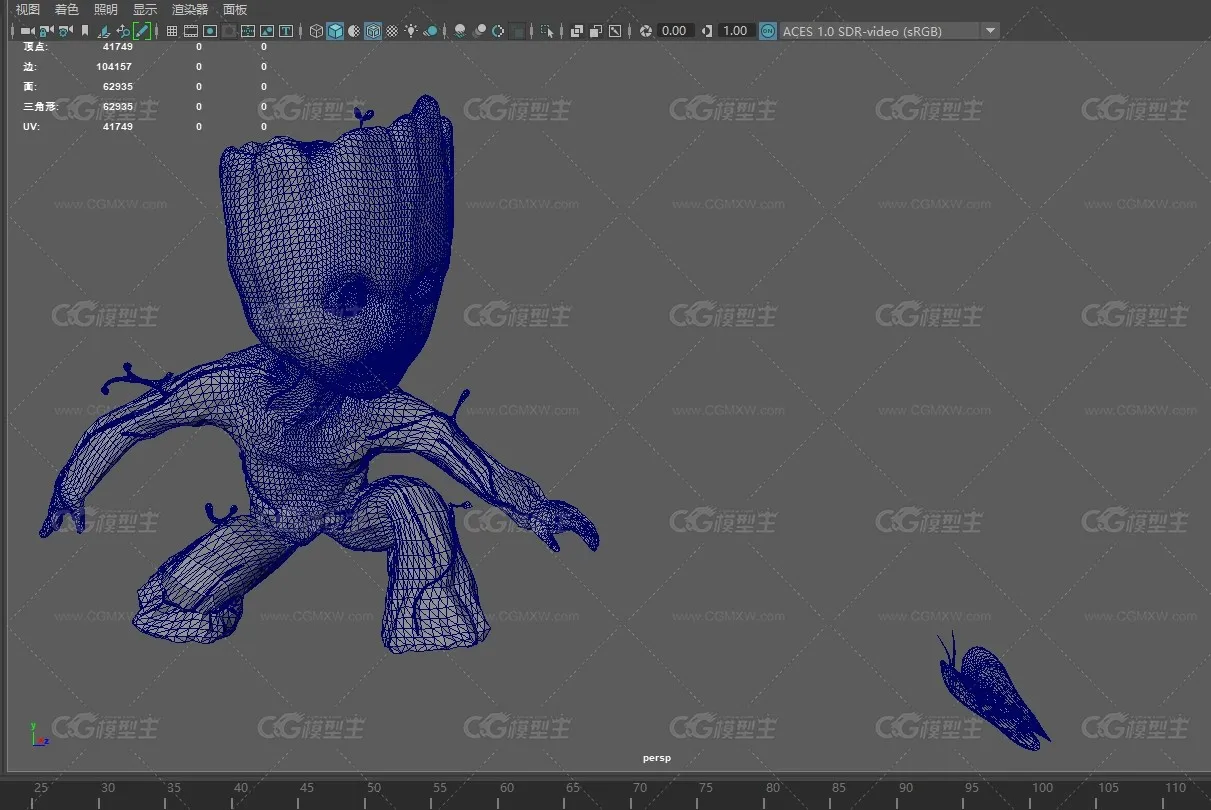Click the X-Ray icon
Viewport: 1211px width, 810px height.
pyautogui.click(x=577, y=31)
